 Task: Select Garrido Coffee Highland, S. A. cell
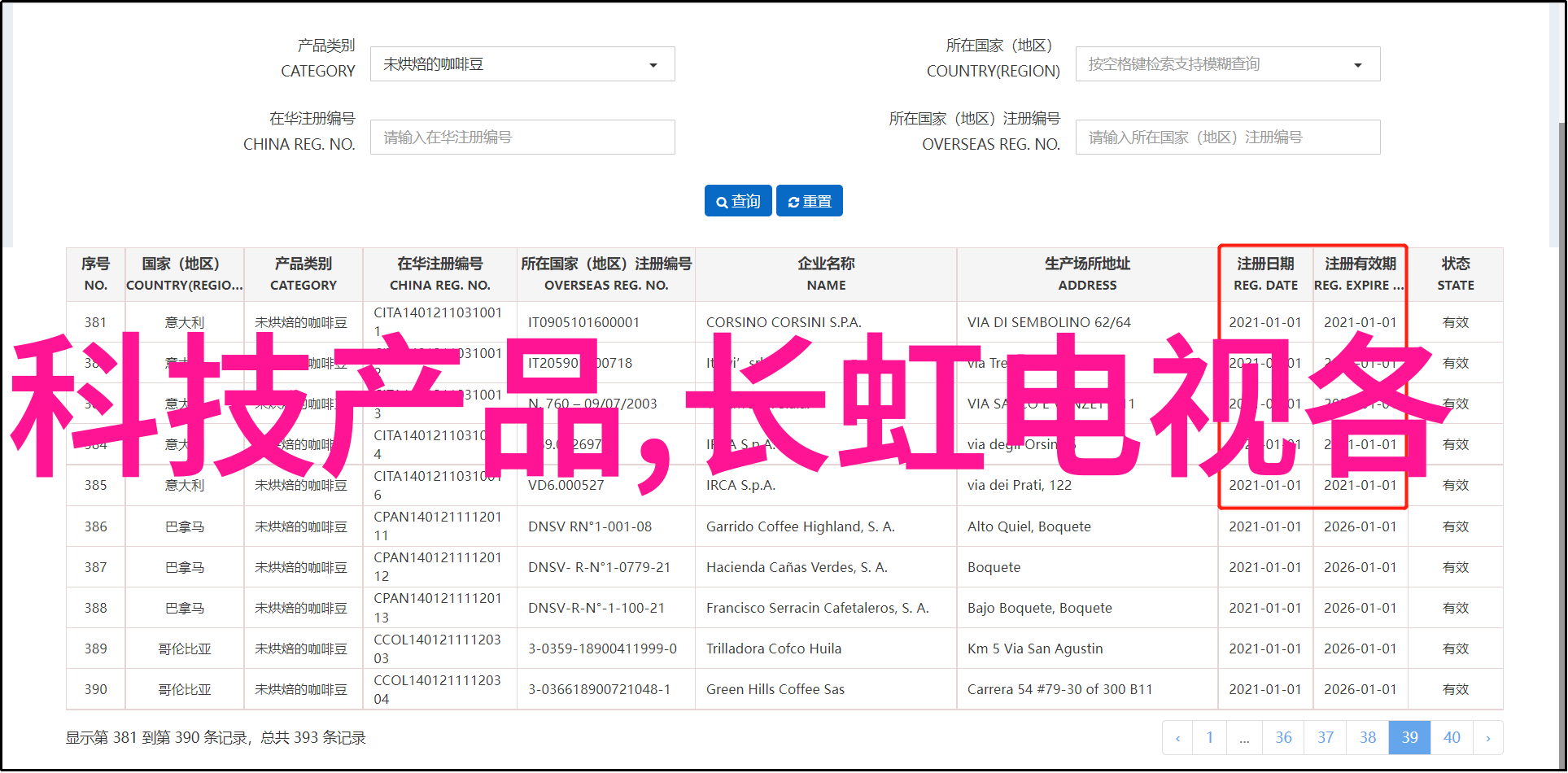(827, 526)
